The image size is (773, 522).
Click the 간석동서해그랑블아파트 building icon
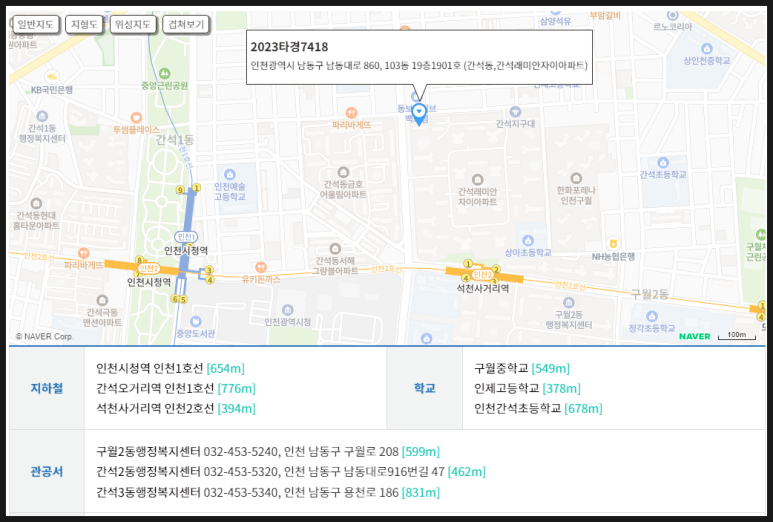pyautogui.click(x=335, y=248)
